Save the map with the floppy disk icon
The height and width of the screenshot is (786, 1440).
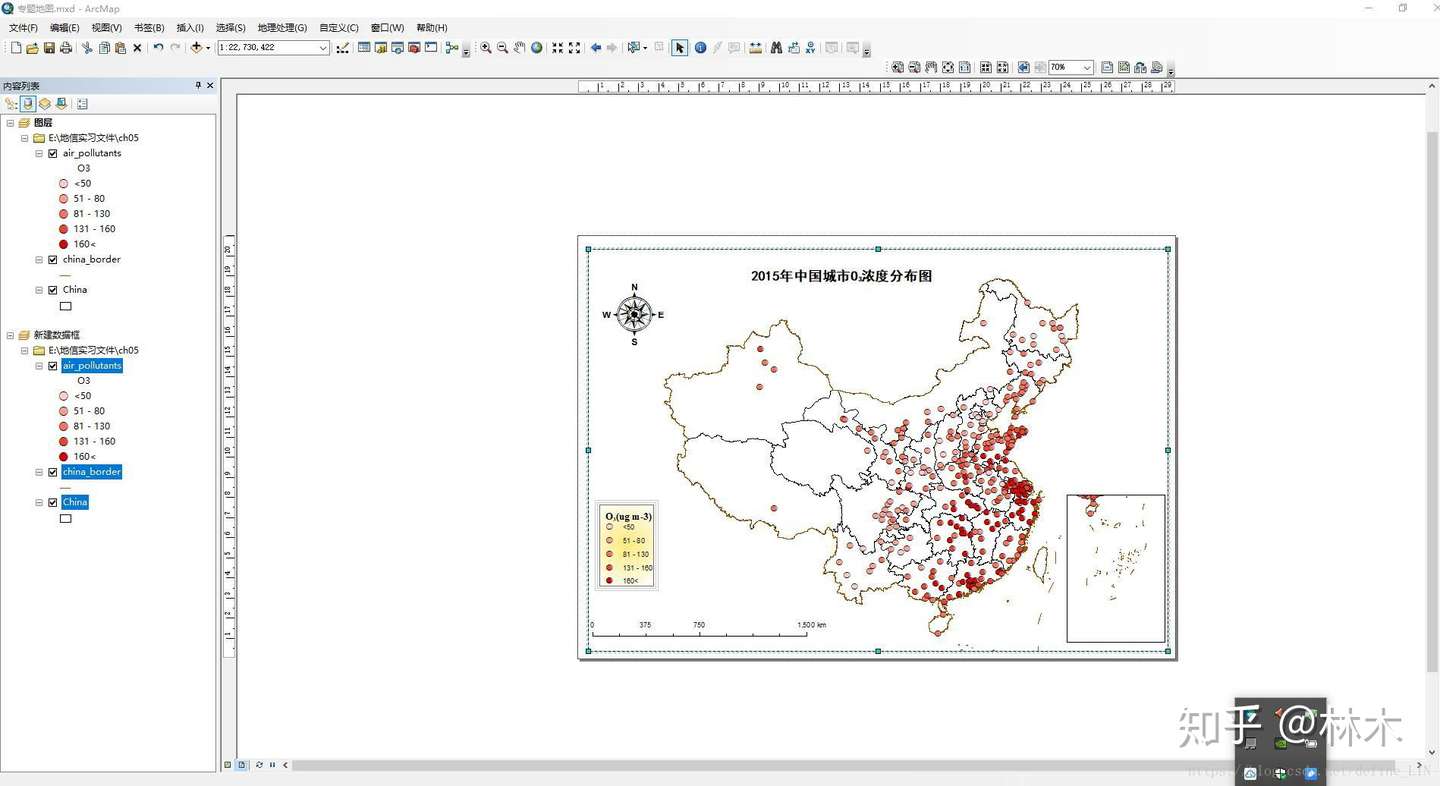[x=49, y=48]
